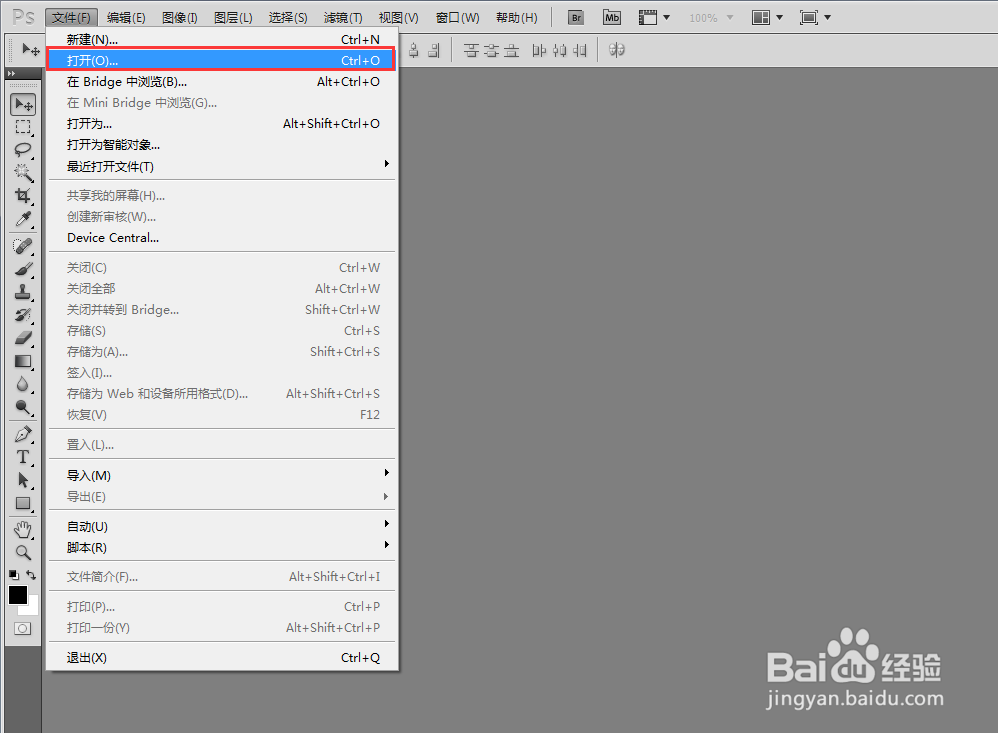Click distribute top edges icon
The height and width of the screenshot is (733, 998).
(x=471, y=50)
